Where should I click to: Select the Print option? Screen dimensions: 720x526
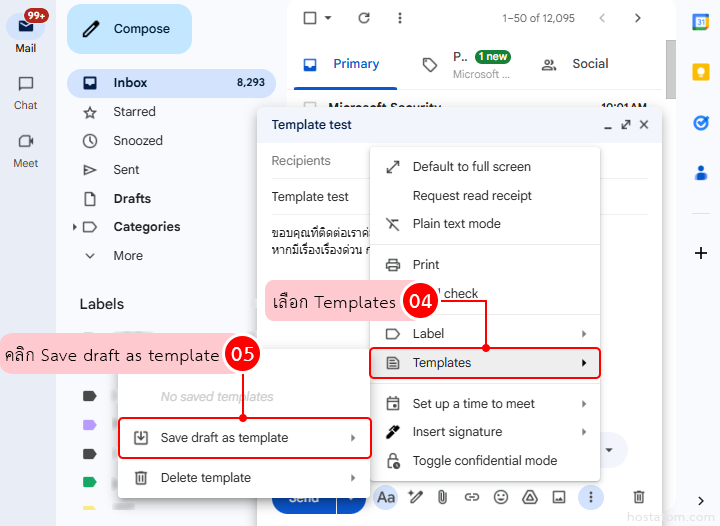(x=485, y=265)
